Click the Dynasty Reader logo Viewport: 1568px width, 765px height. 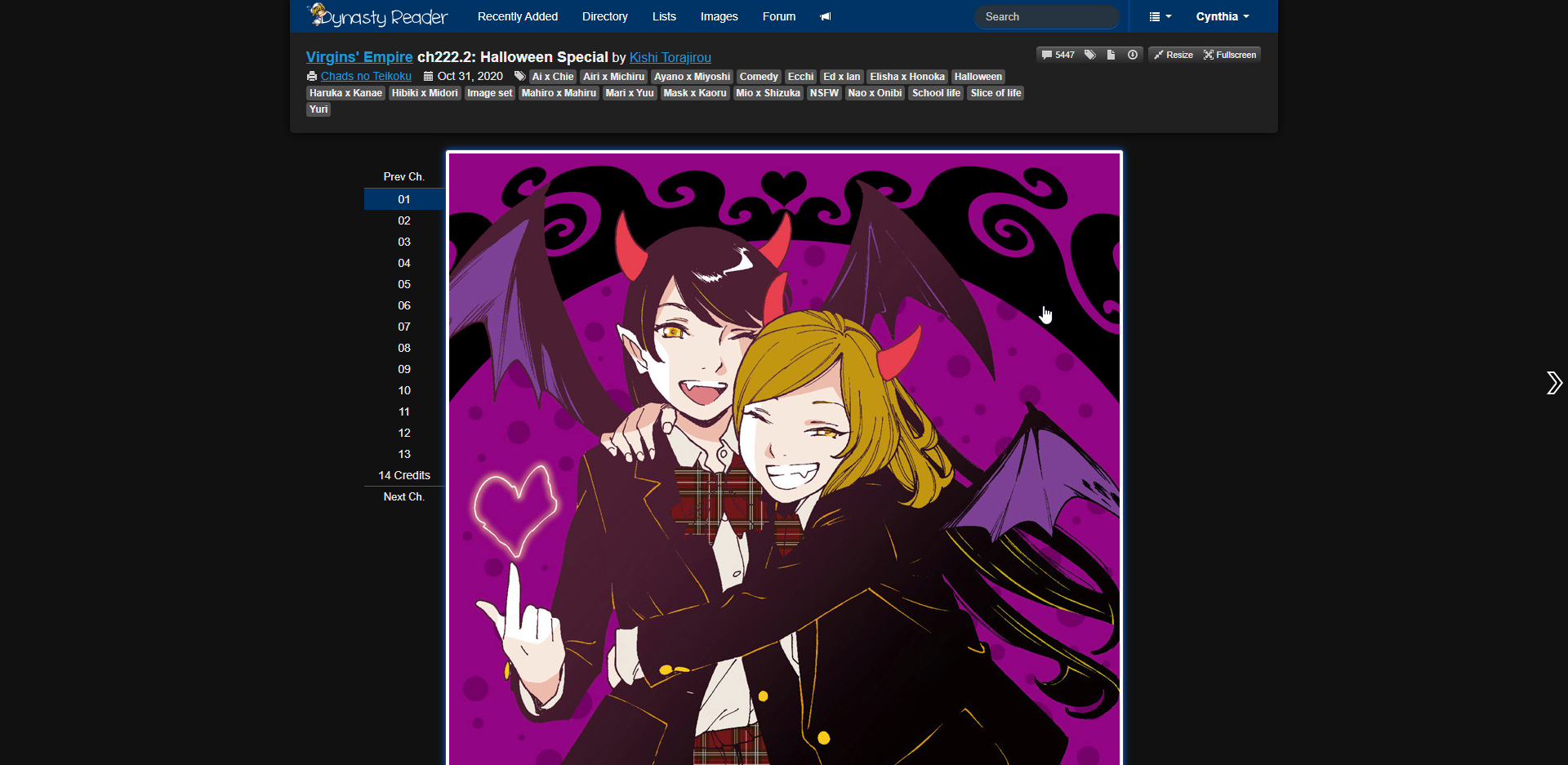pyautogui.click(x=377, y=16)
